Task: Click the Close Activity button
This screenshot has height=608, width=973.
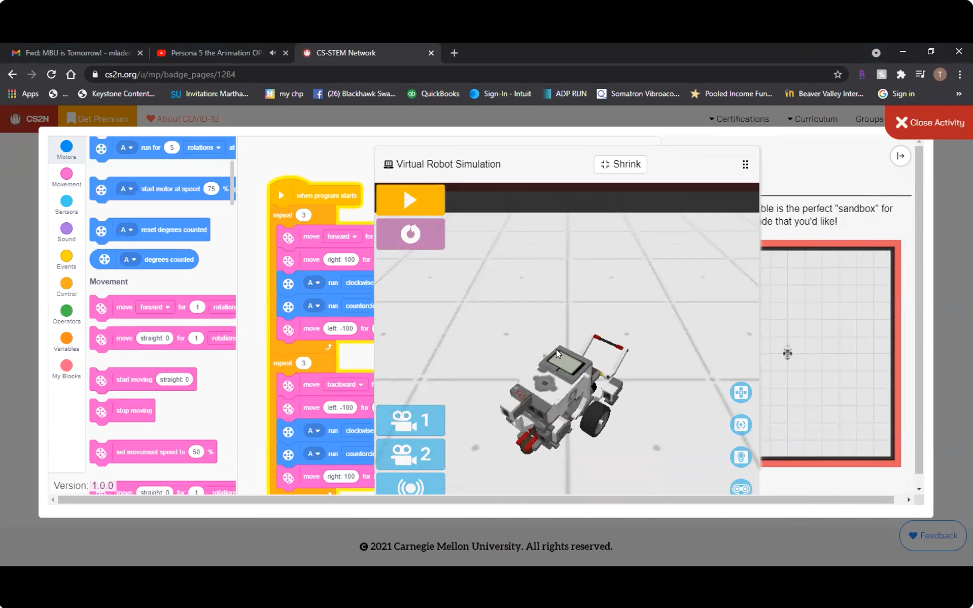Action: 930,122
